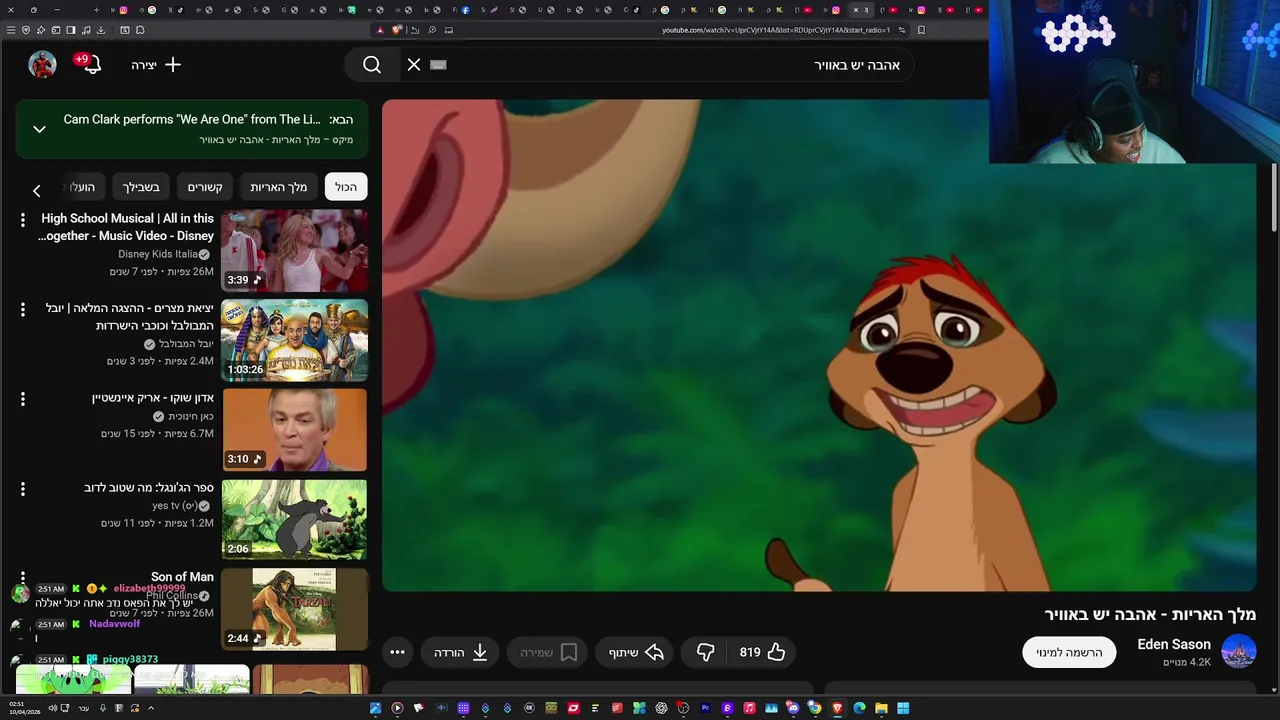The width and height of the screenshot is (1280, 720).
Task: Open Microsoft Edge from the taskbar
Action: coord(859,709)
